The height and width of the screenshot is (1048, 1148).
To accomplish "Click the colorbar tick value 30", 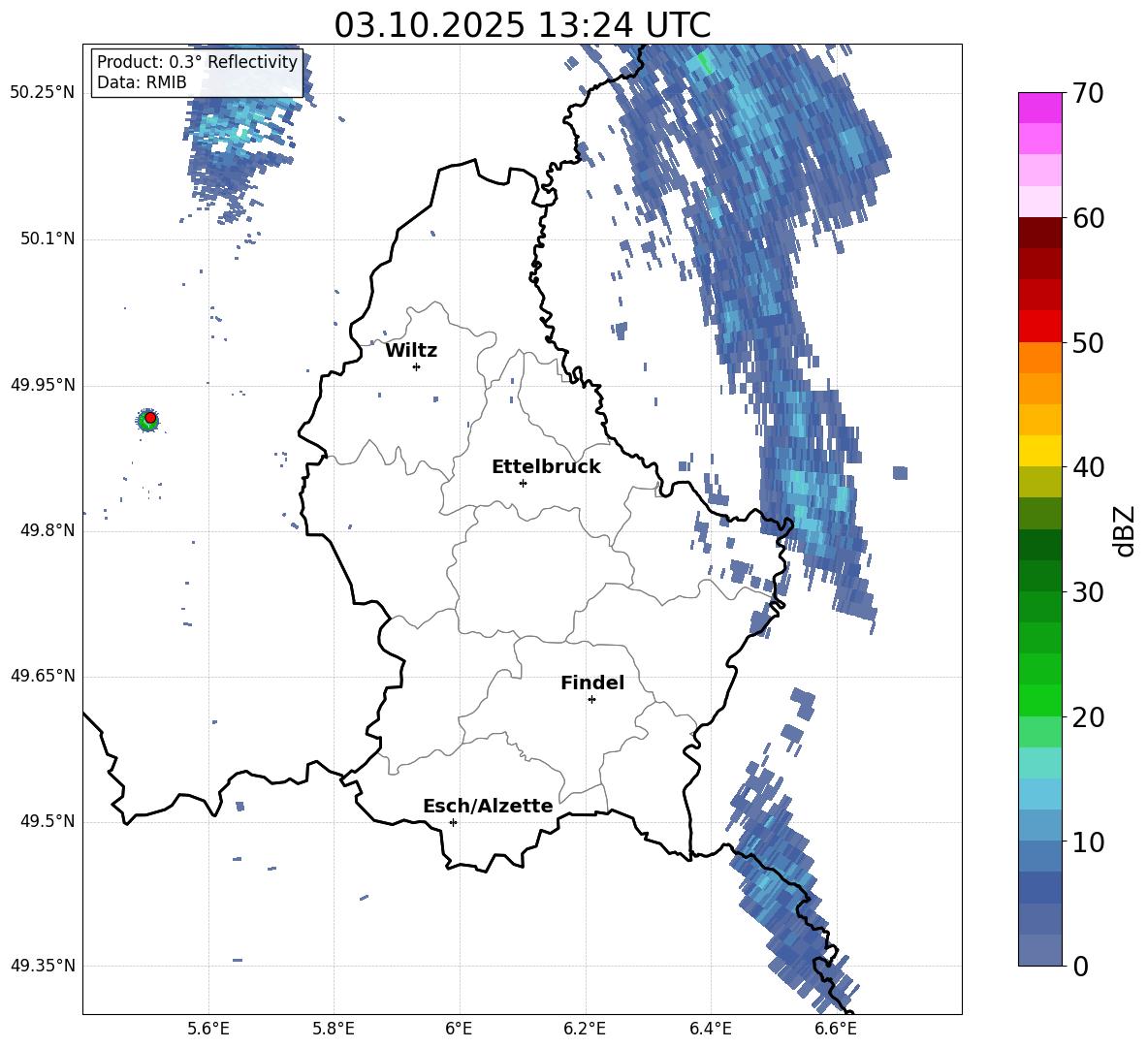I will (1087, 592).
